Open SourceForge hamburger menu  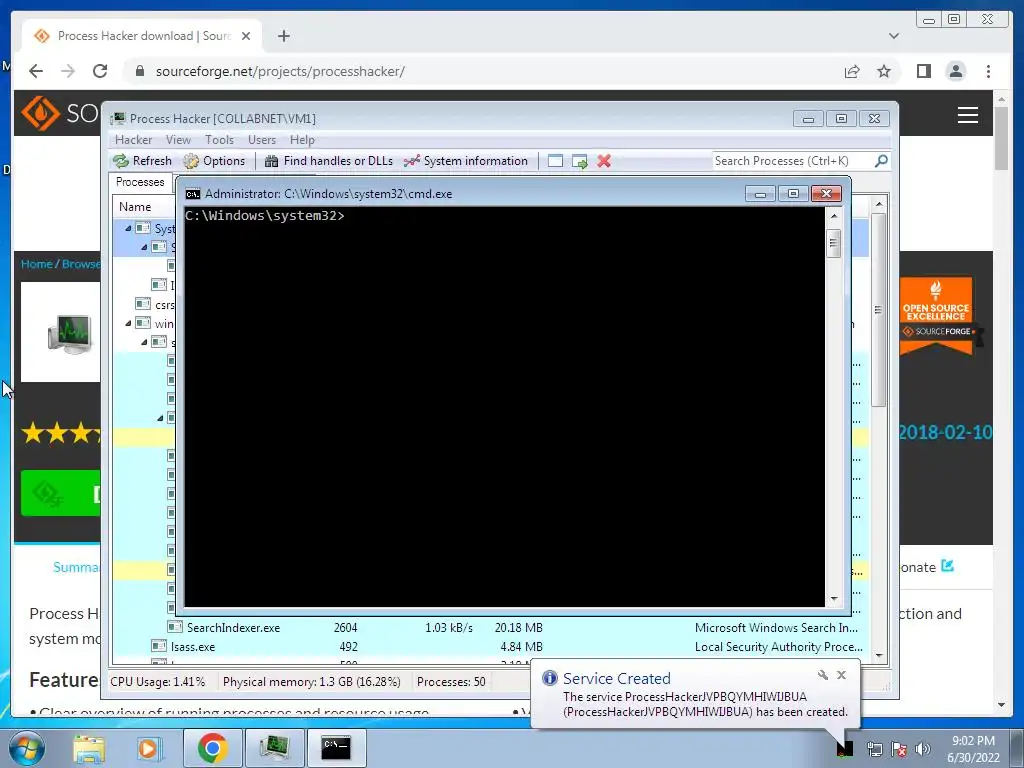pos(968,115)
